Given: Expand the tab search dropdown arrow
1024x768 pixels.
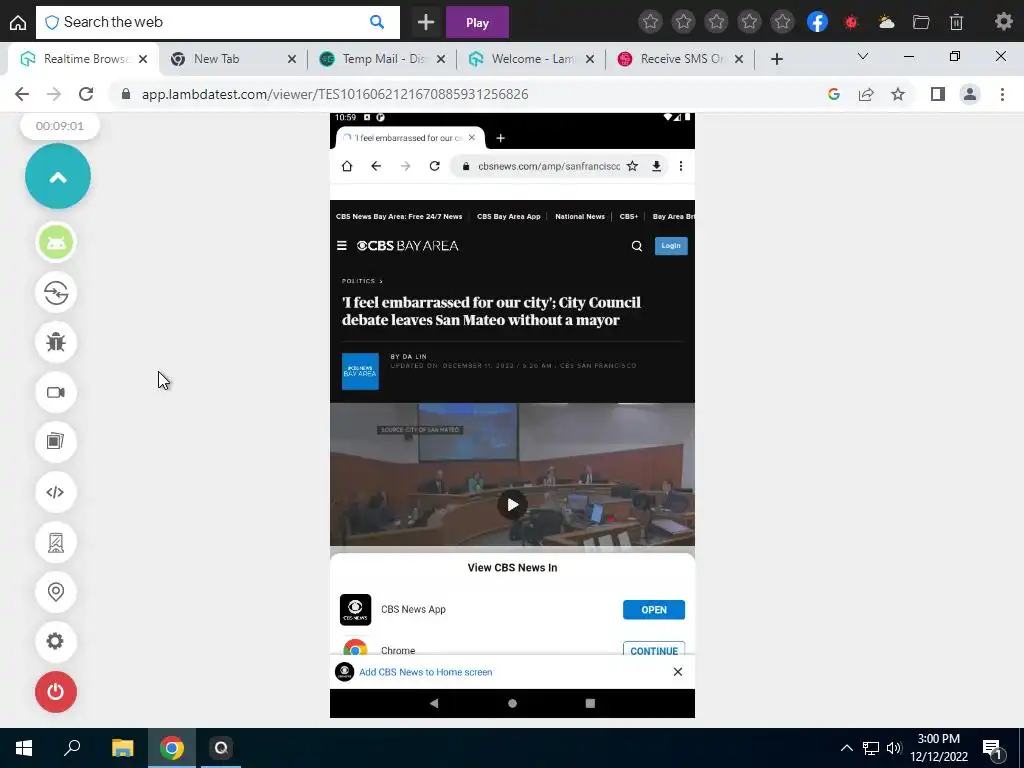Looking at the screenshot, I should click(863, 57).
